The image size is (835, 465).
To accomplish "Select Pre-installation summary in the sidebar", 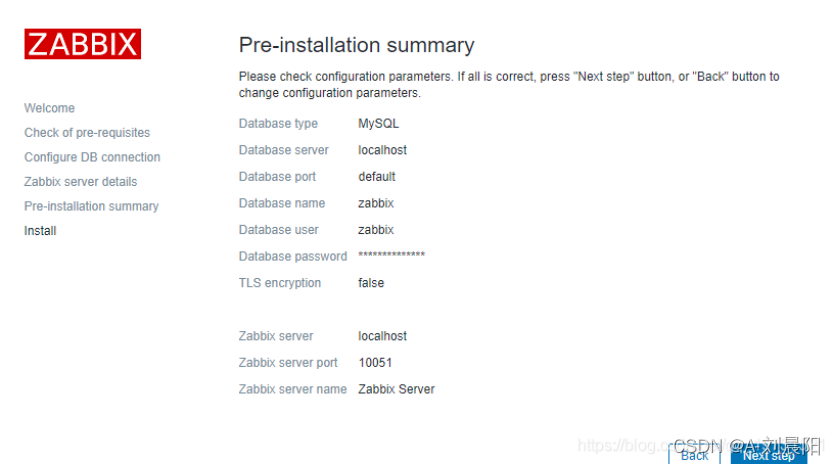I will [x=91, y=206].
